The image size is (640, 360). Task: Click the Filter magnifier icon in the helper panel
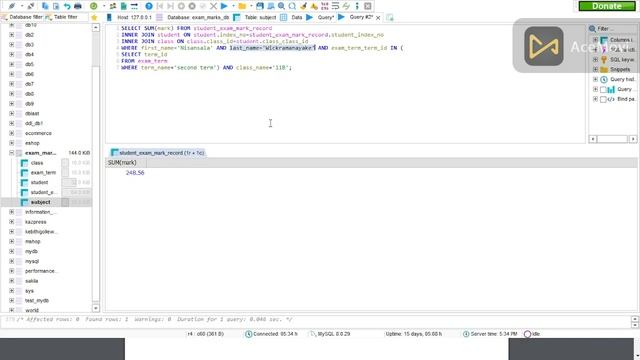[592, 29]
